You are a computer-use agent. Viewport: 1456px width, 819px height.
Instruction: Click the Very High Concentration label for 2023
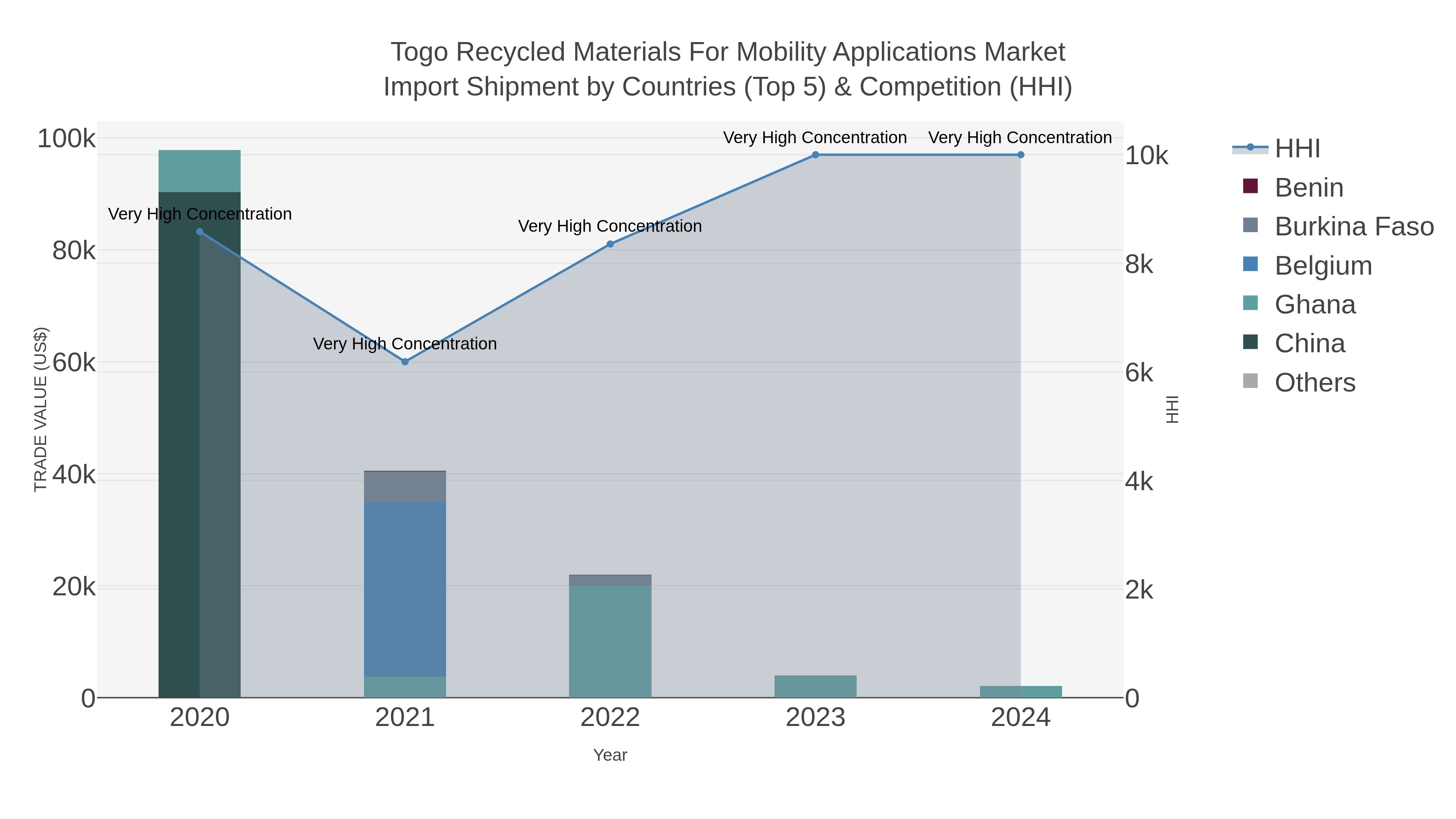tap(815, 138)
